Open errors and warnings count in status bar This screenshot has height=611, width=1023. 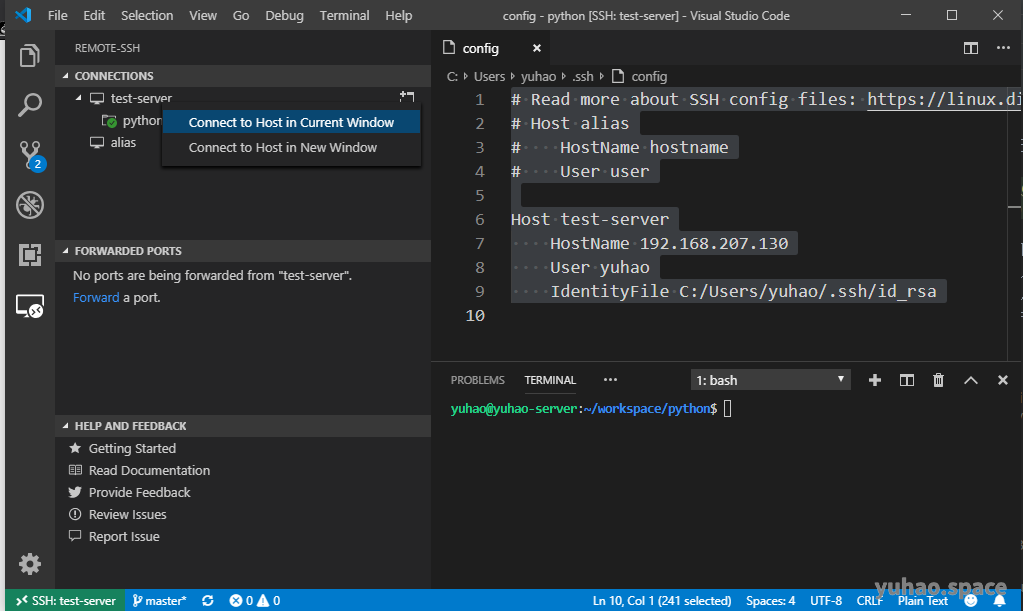coord(254,601)
